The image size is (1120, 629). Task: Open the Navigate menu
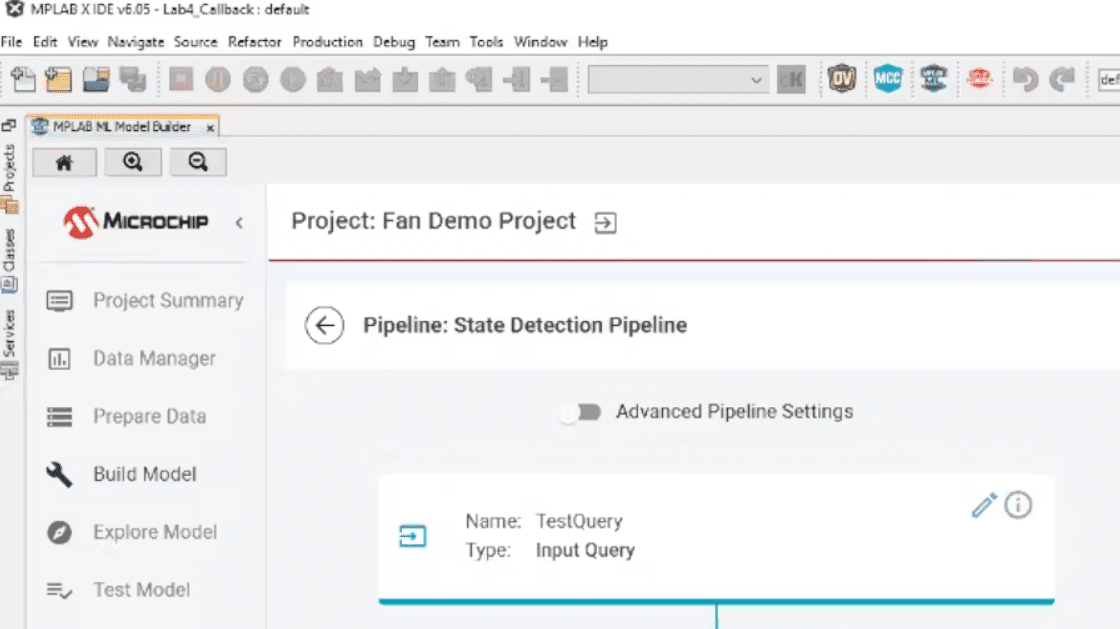[136, 42]
